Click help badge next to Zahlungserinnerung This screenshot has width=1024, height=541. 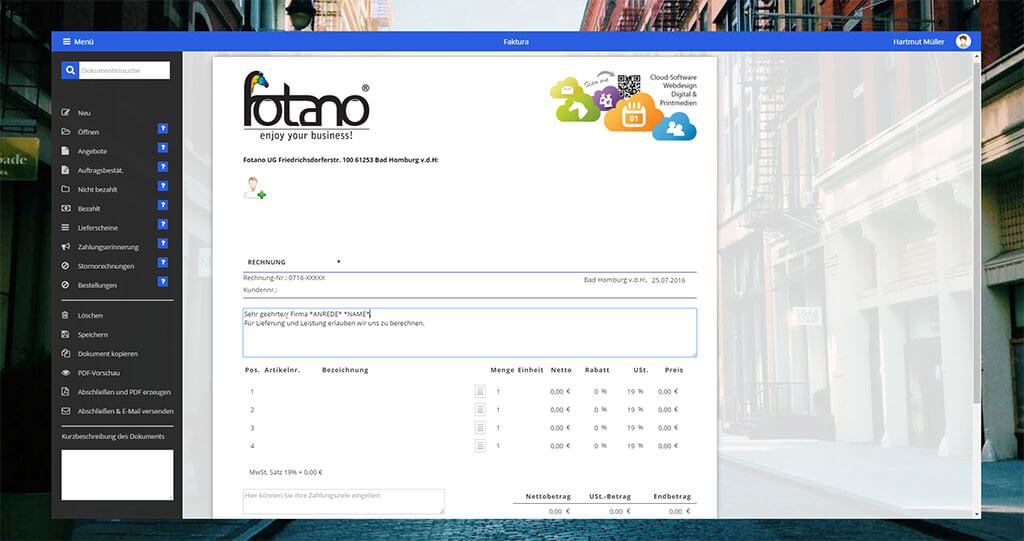[163, 244]
